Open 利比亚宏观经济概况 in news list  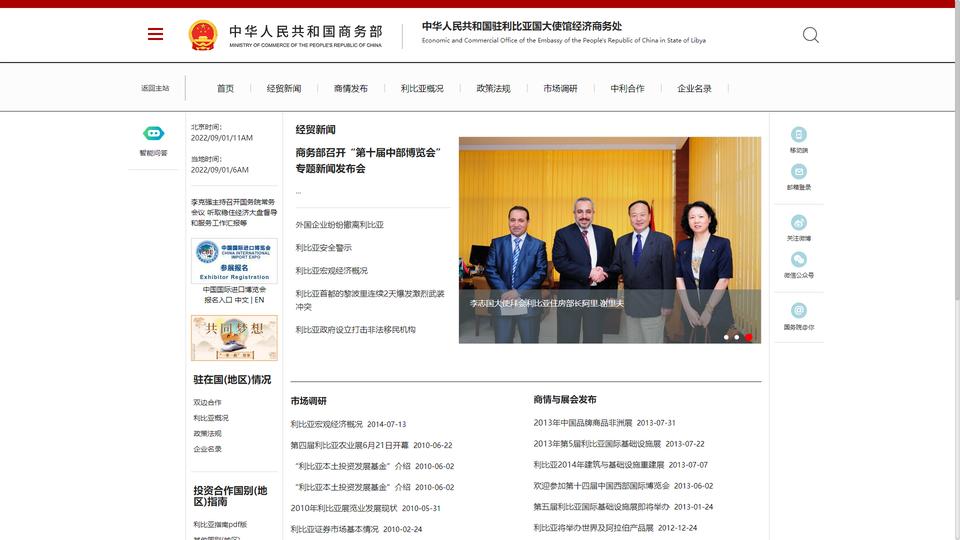click(x=331, y=271)
